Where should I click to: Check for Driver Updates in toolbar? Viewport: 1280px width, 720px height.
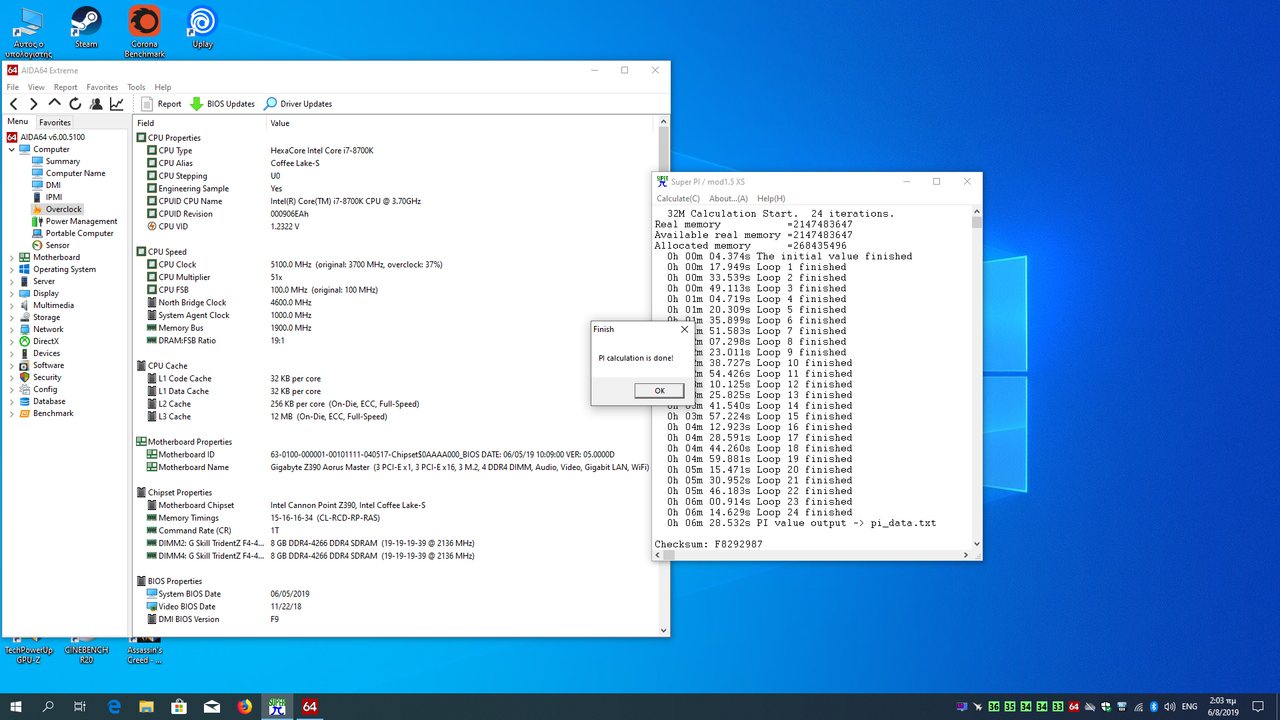click(298, 104)
